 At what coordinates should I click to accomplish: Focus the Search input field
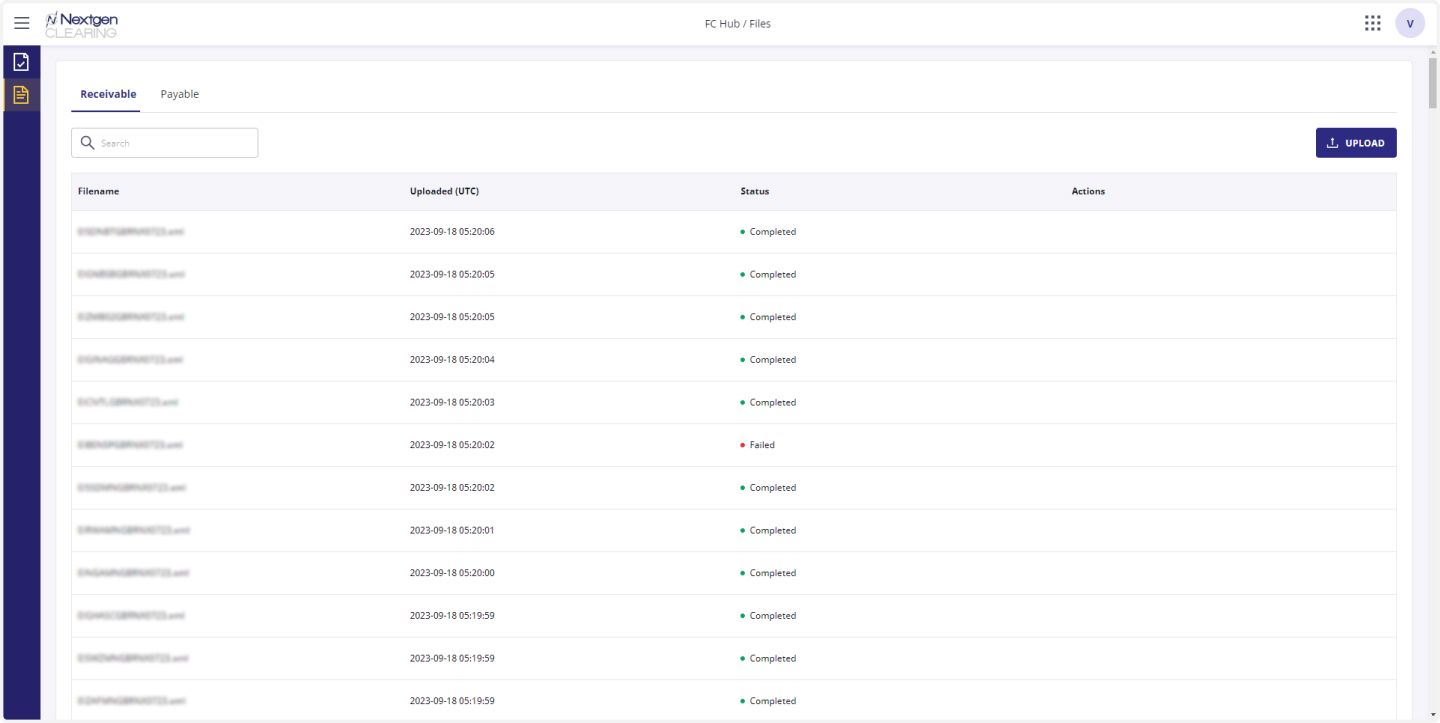(165, 143)
